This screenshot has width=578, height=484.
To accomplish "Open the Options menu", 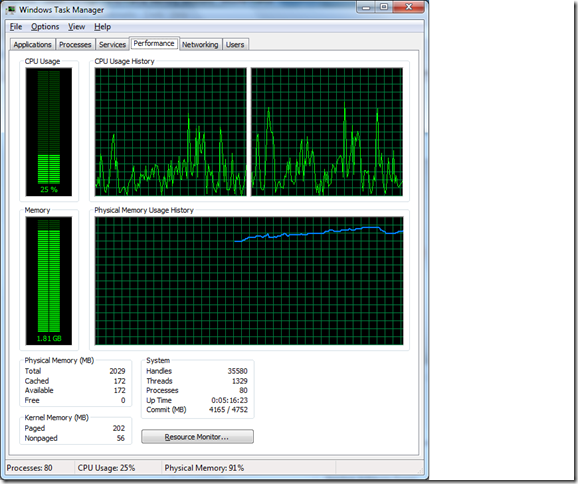I will [45, 27].
